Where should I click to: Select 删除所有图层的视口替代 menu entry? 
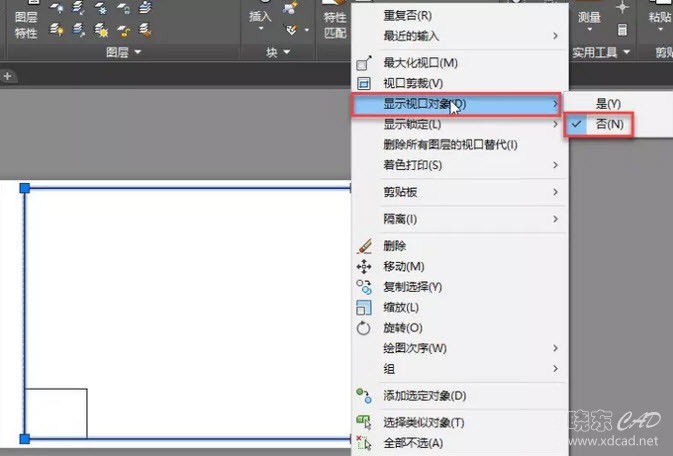(450, 145)
